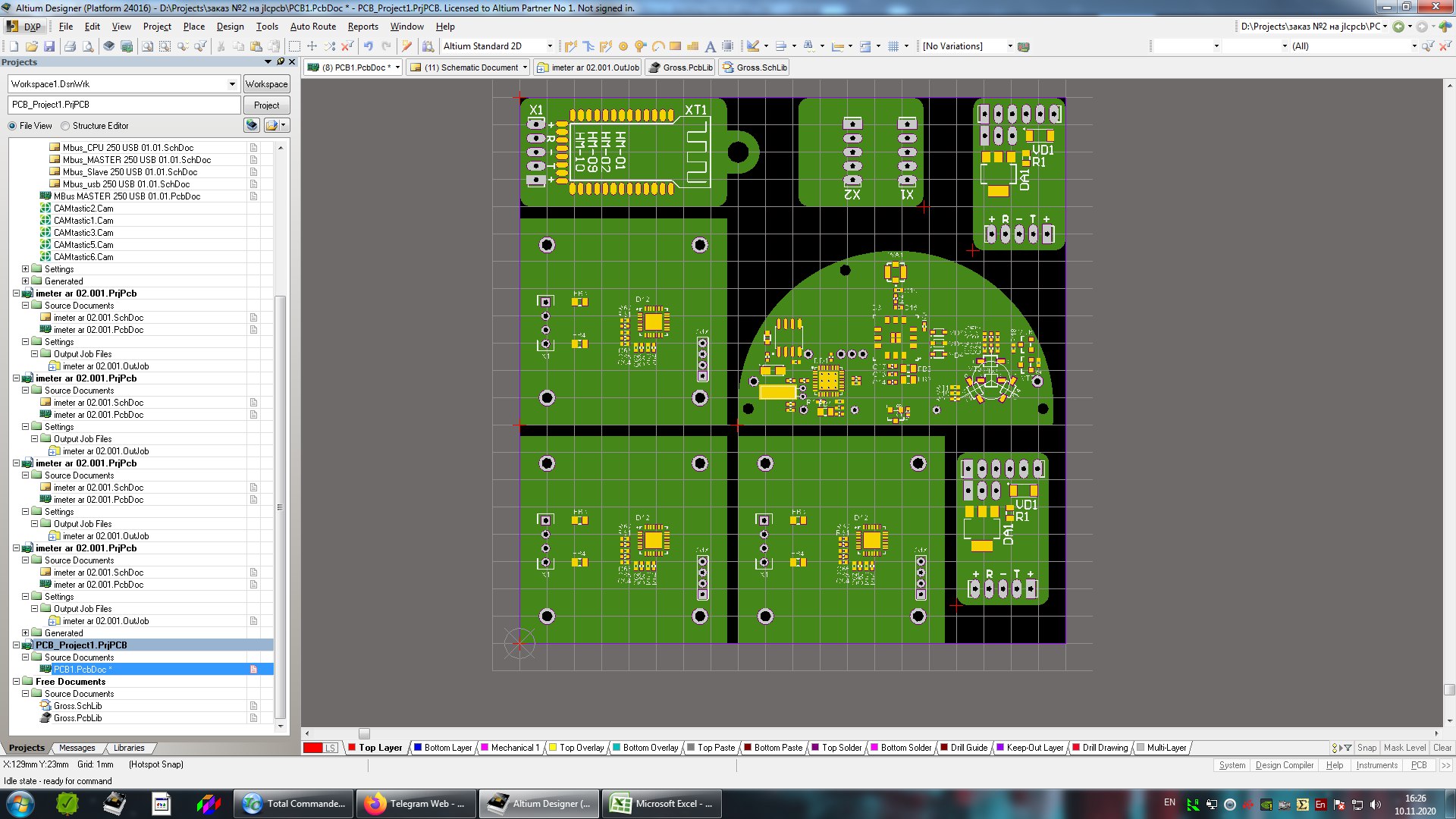Open the DXP system menu

click(x=24, y=27)
